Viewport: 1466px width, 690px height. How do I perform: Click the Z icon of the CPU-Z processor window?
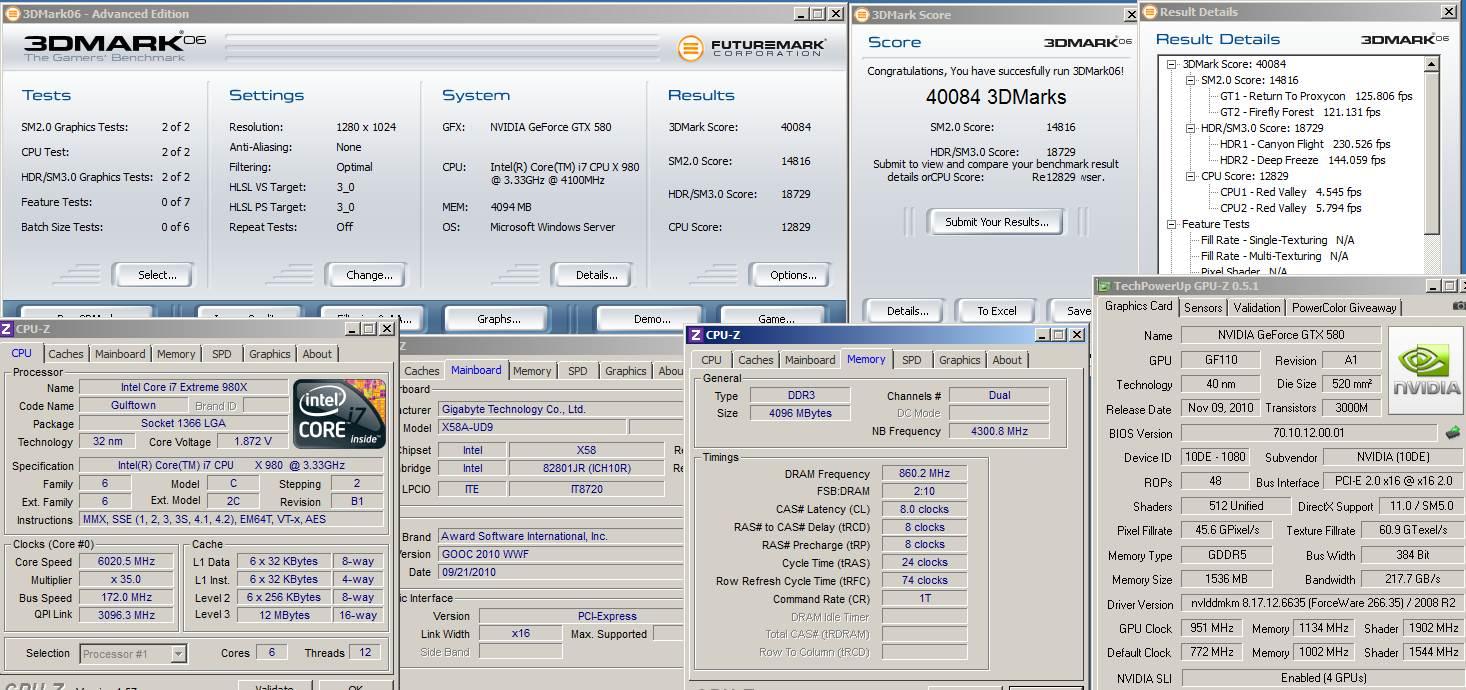(x=7, y=329)
